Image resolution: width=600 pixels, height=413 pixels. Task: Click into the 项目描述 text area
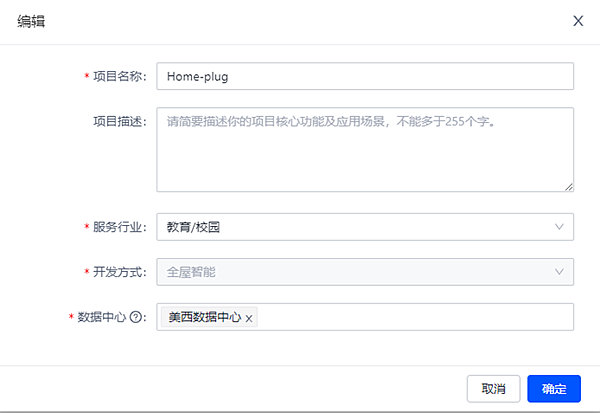[364, 149]
